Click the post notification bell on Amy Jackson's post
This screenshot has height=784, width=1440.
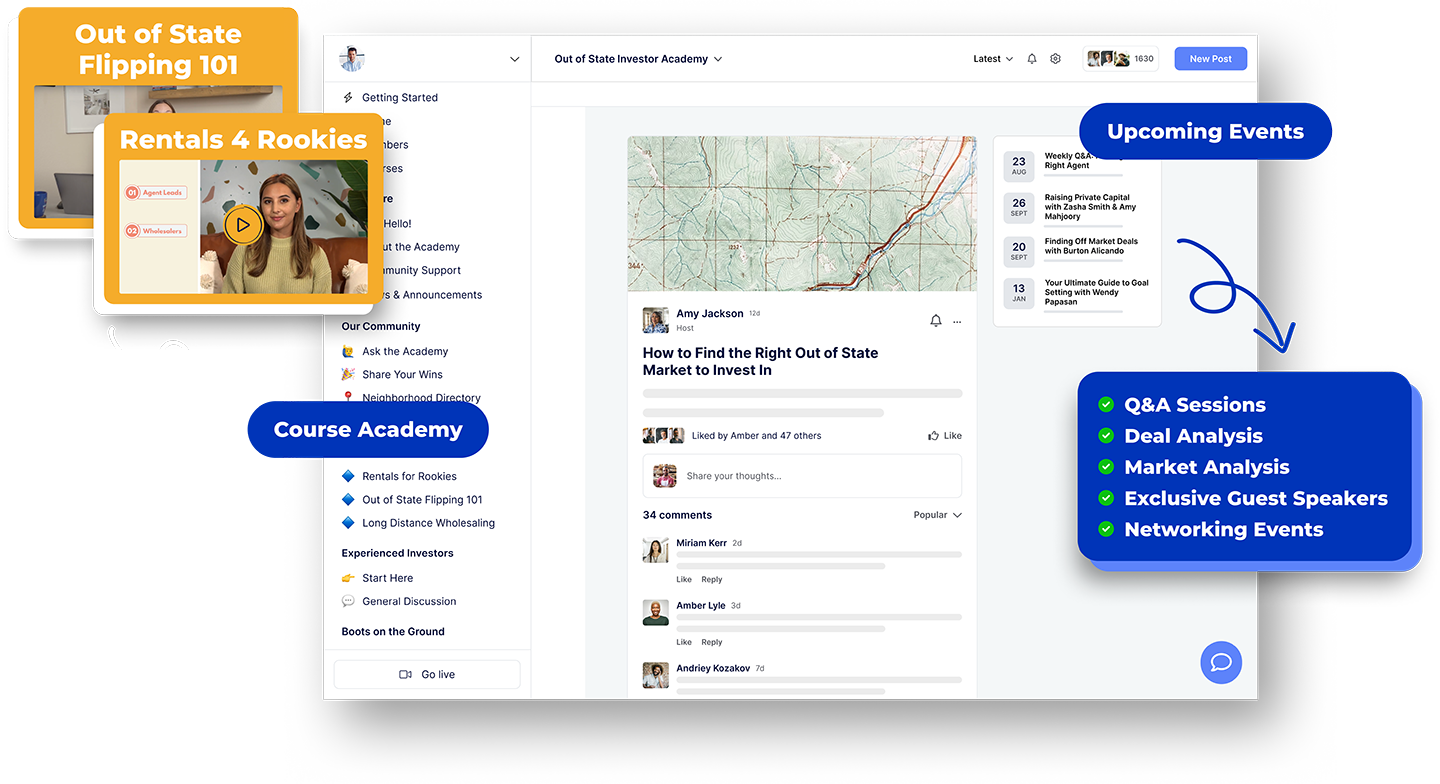click(x=936, y=321)
